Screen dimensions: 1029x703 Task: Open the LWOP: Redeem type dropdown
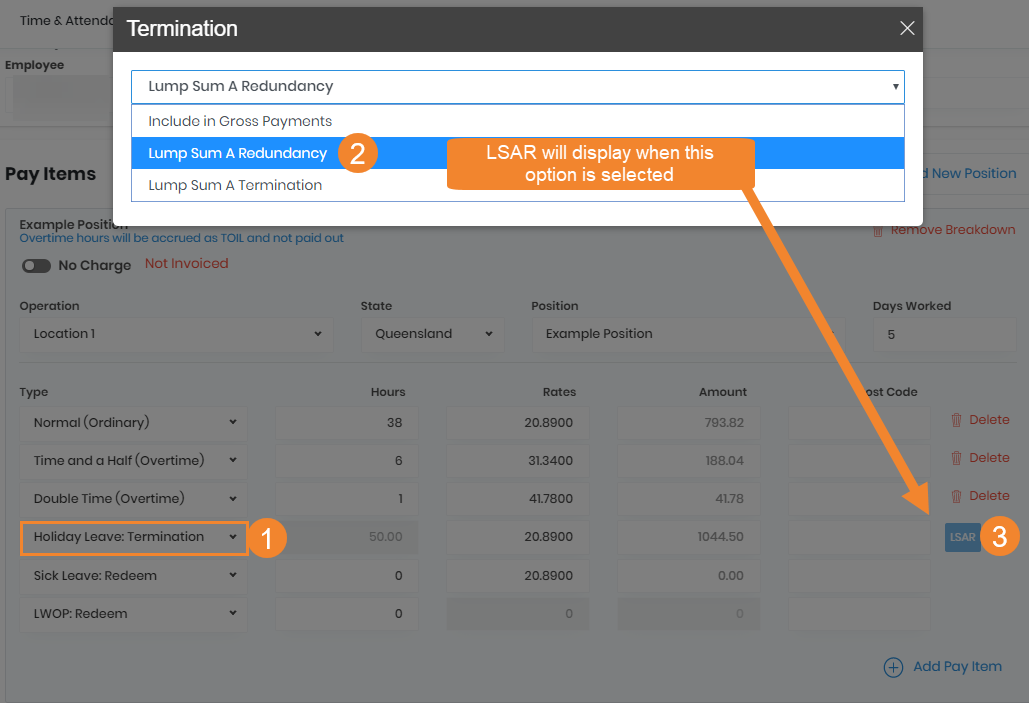[x=134, y=614]
